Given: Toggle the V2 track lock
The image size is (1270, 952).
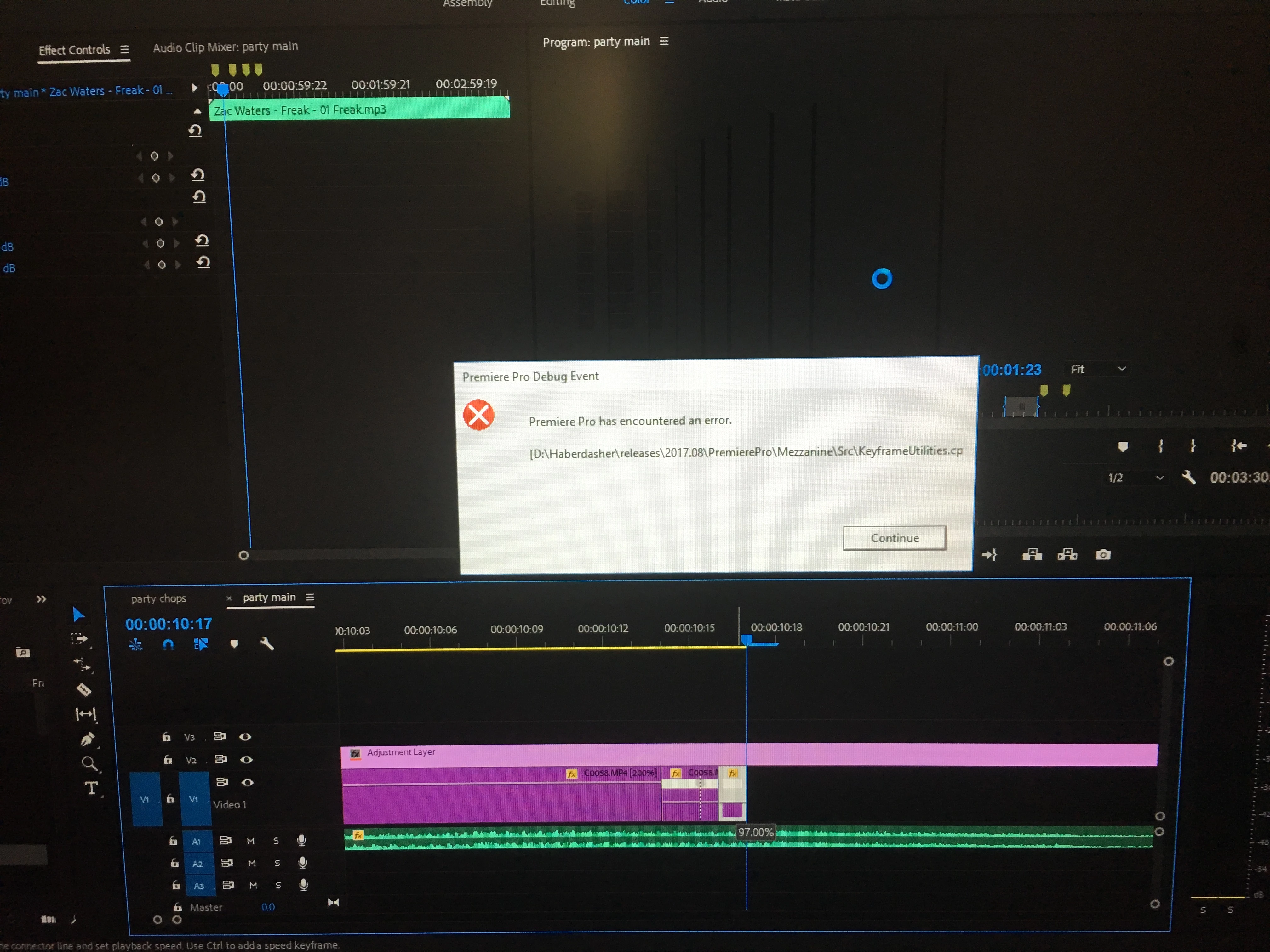Looking at the screenshot, I should (x=168, y=760).
